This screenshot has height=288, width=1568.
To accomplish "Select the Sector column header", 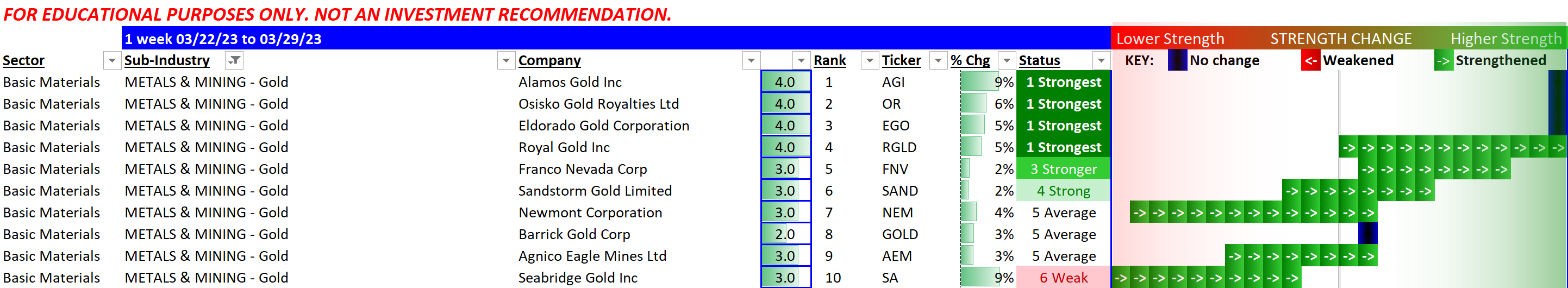I will (24, 60).
